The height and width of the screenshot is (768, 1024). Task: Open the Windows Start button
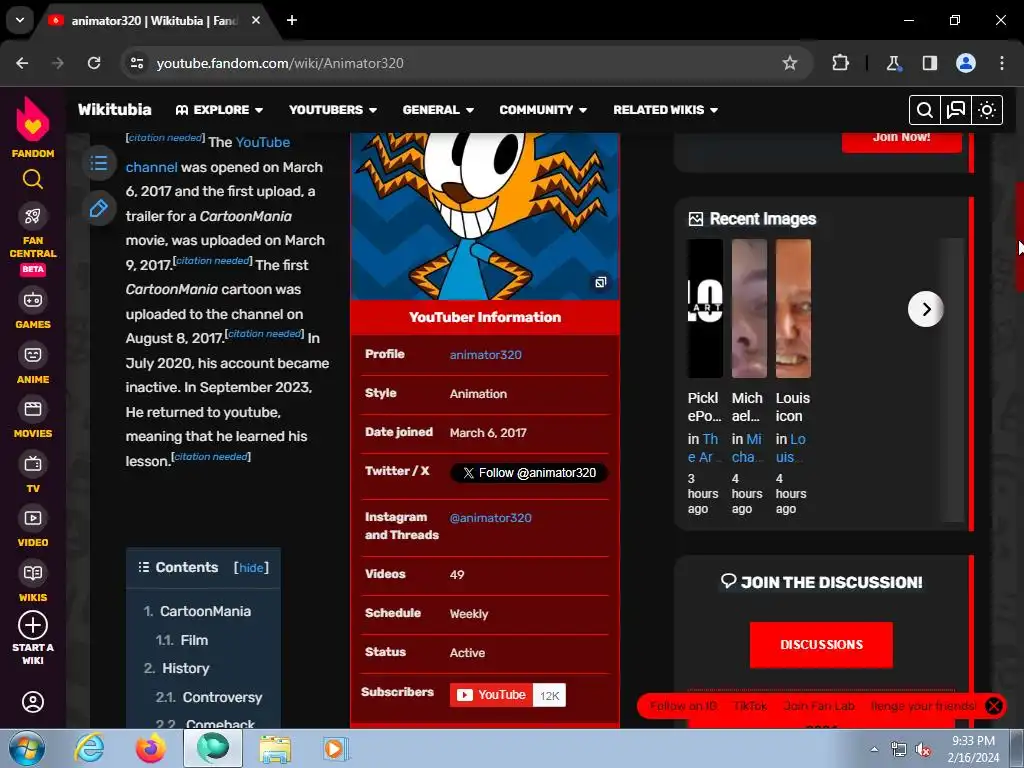26,748
